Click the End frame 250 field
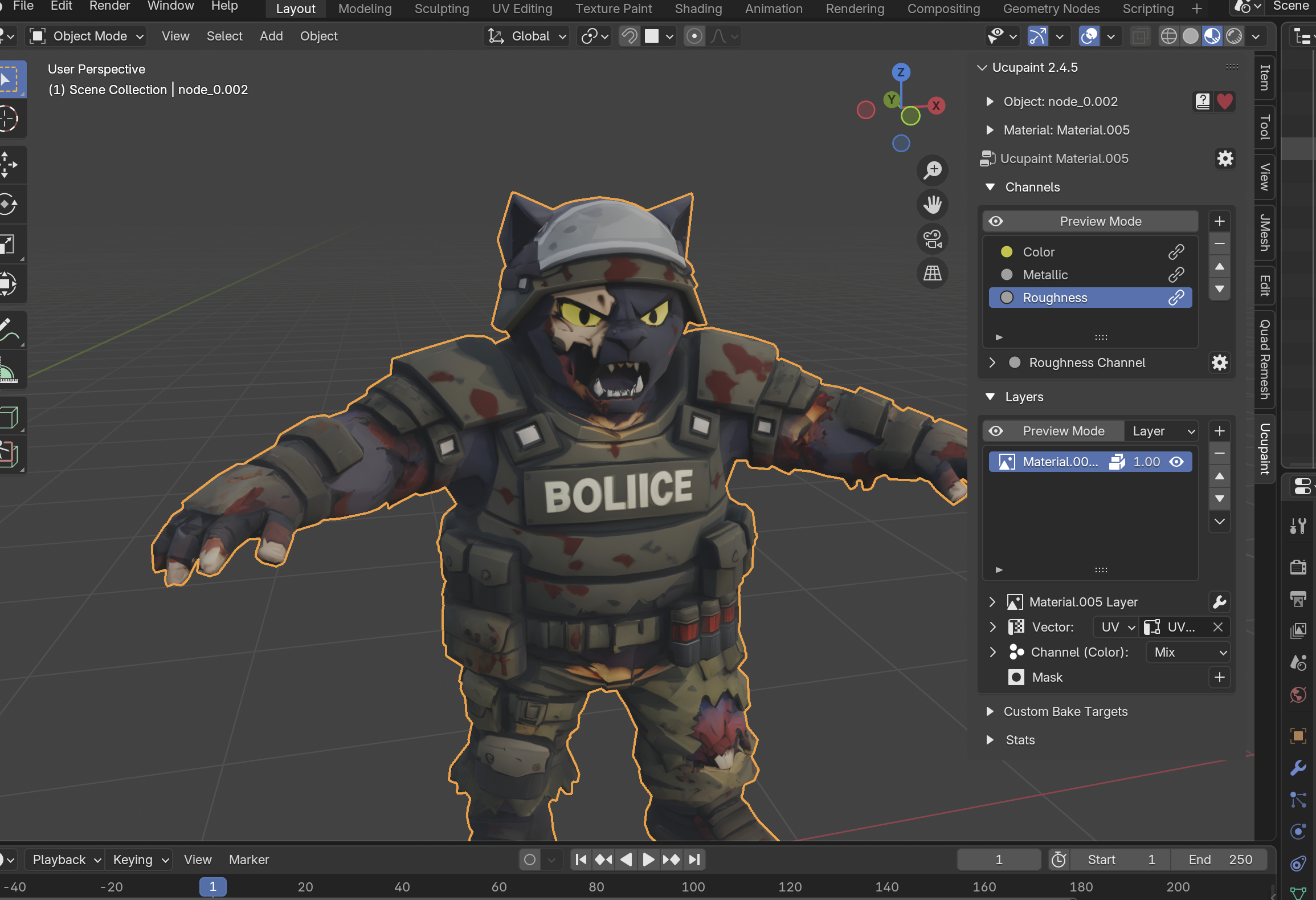 1219,860
